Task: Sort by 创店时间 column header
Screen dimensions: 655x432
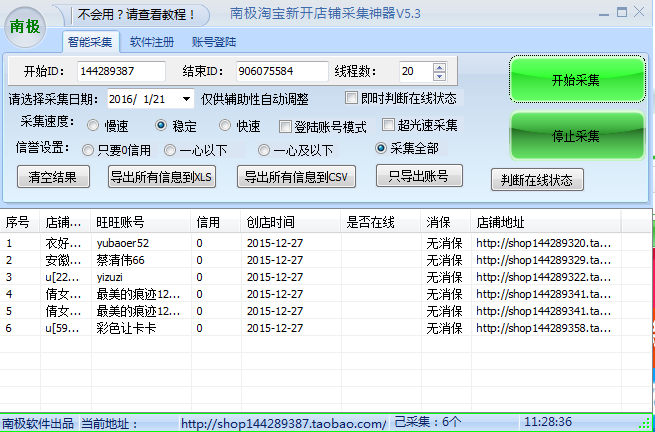Action: 270,222
